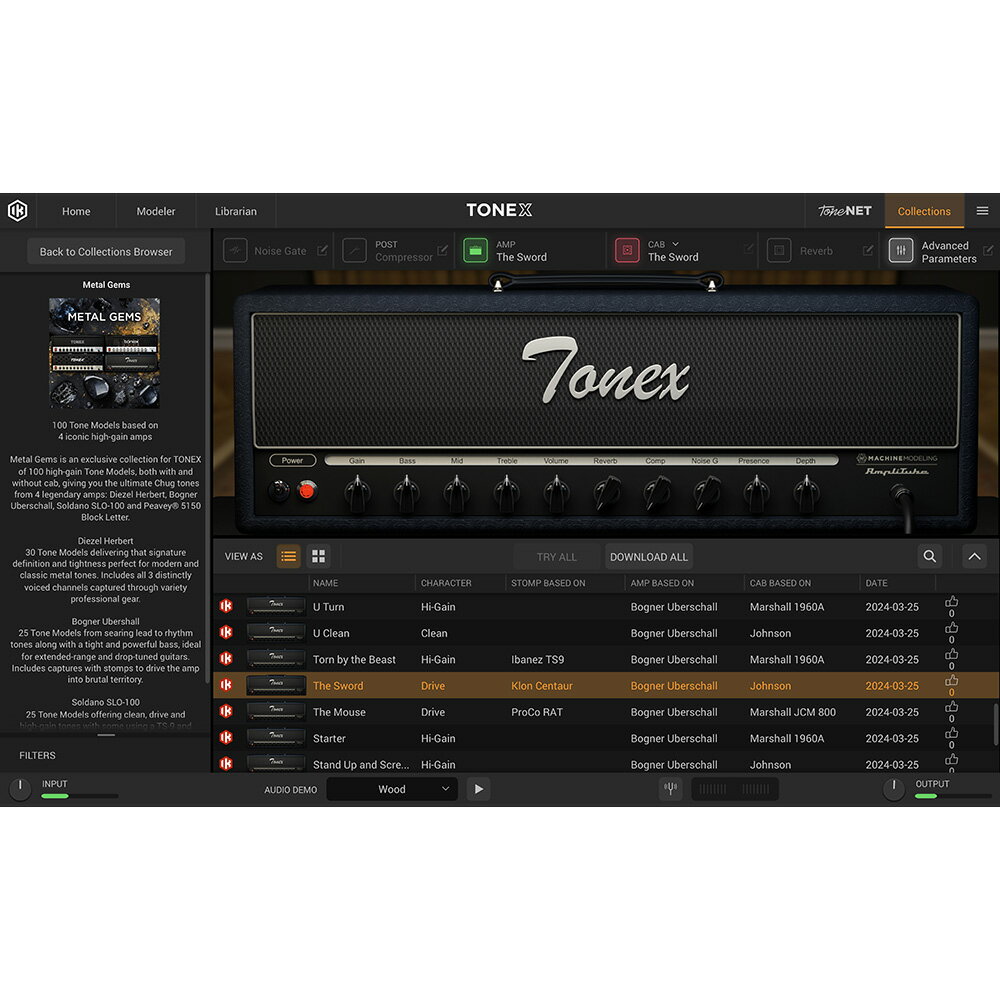This screenshot has width=1000, height=1000.
Task: Go to the Home tab
Action: coord(76,211)
